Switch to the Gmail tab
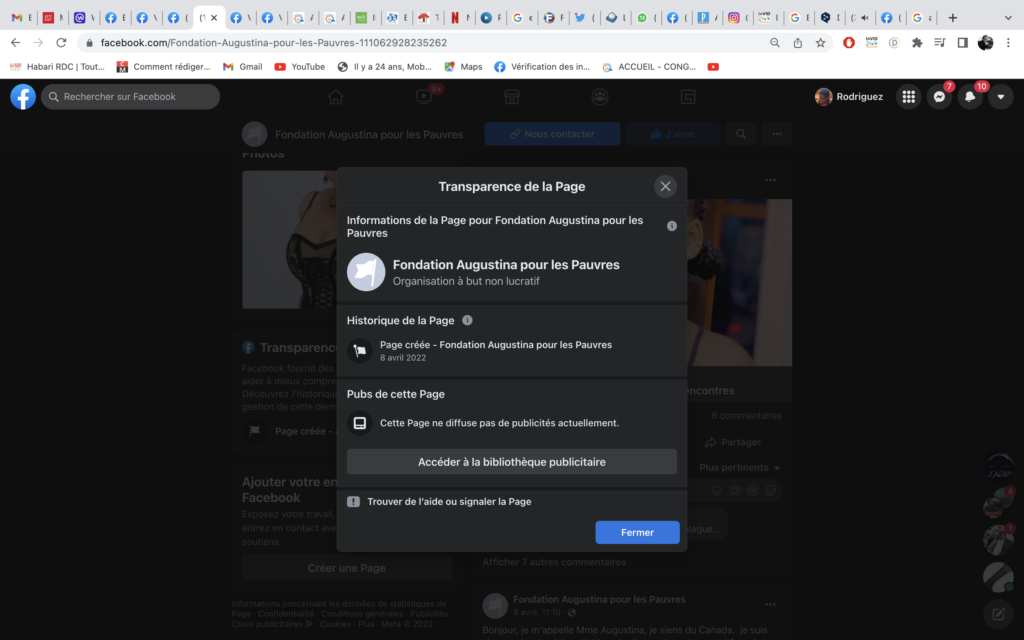 coord(22,18)
